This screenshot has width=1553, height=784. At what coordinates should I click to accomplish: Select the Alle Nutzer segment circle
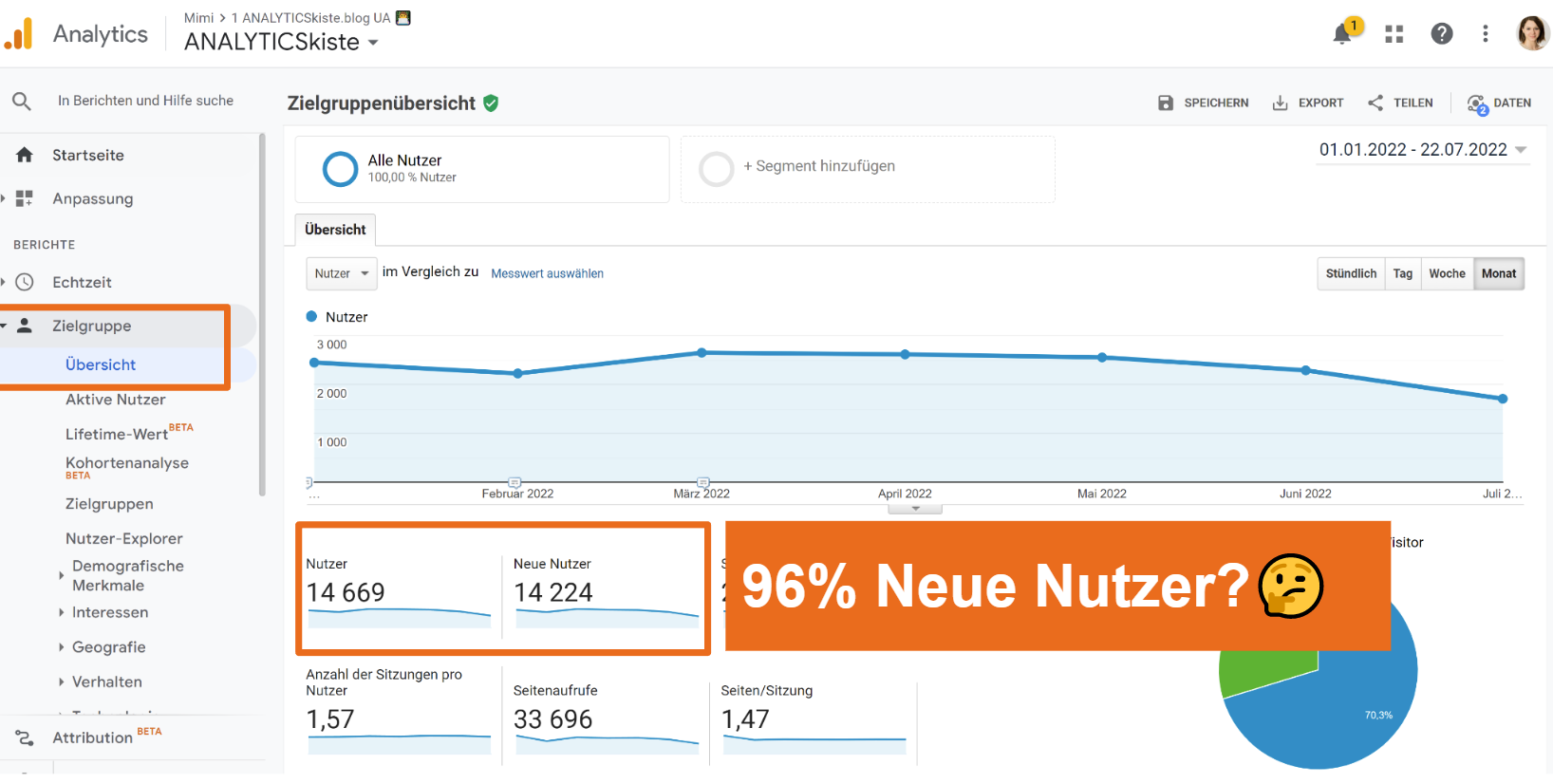tap(339, 169)
